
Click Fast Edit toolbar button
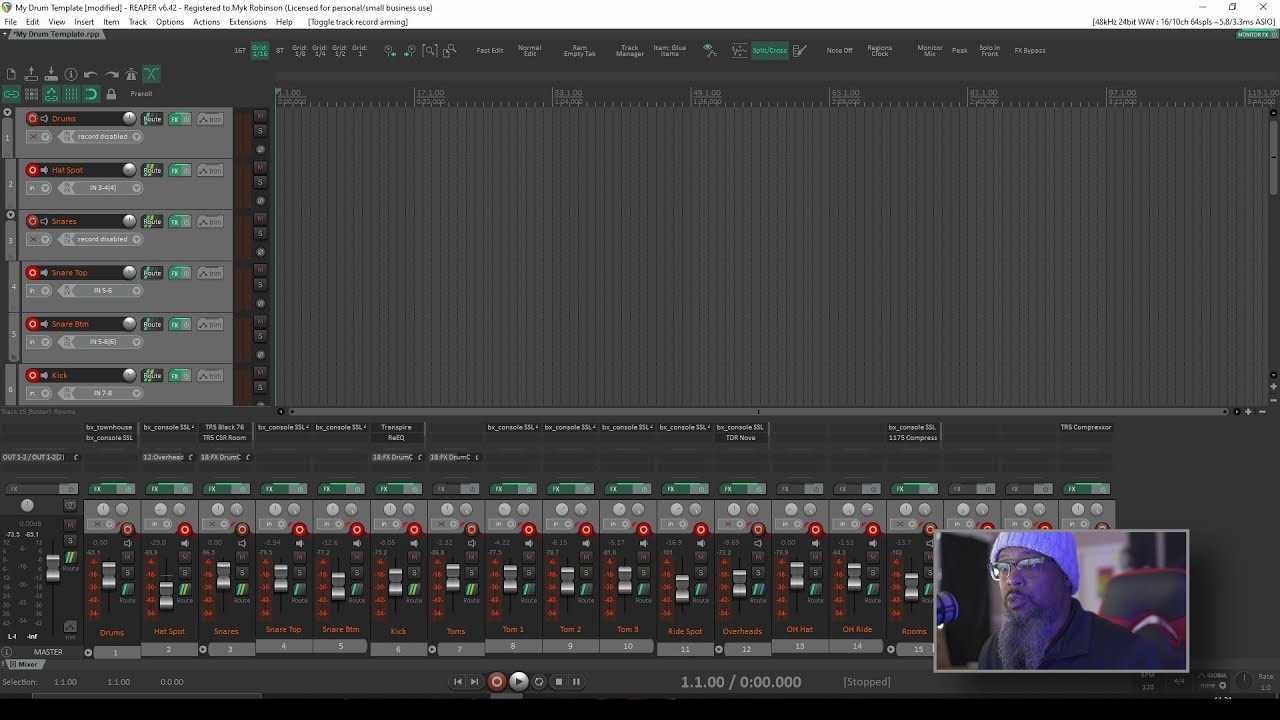coord(490,50)
